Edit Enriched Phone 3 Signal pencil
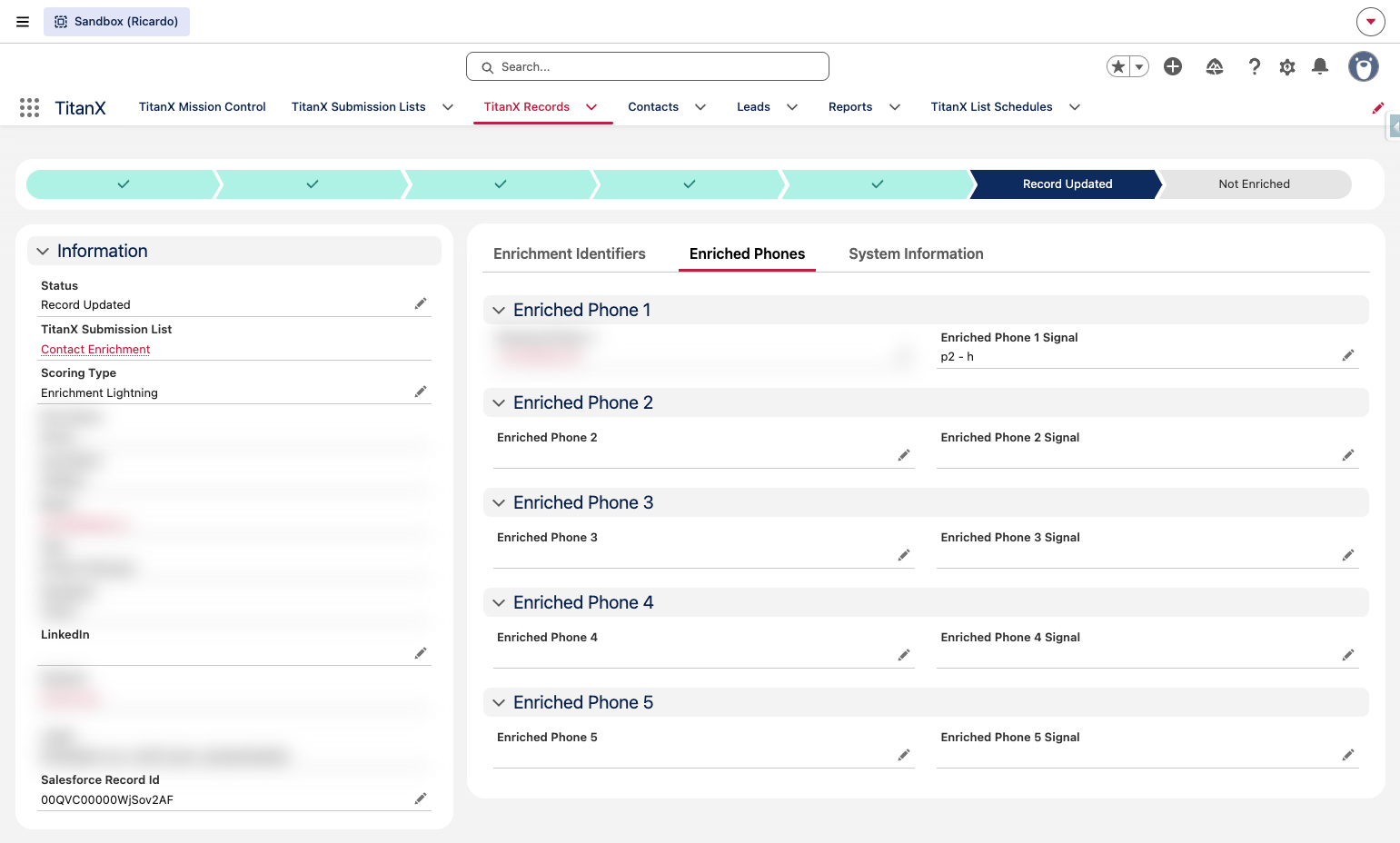The height and width of the screenshot is (843, 1400). (1348, 555)
